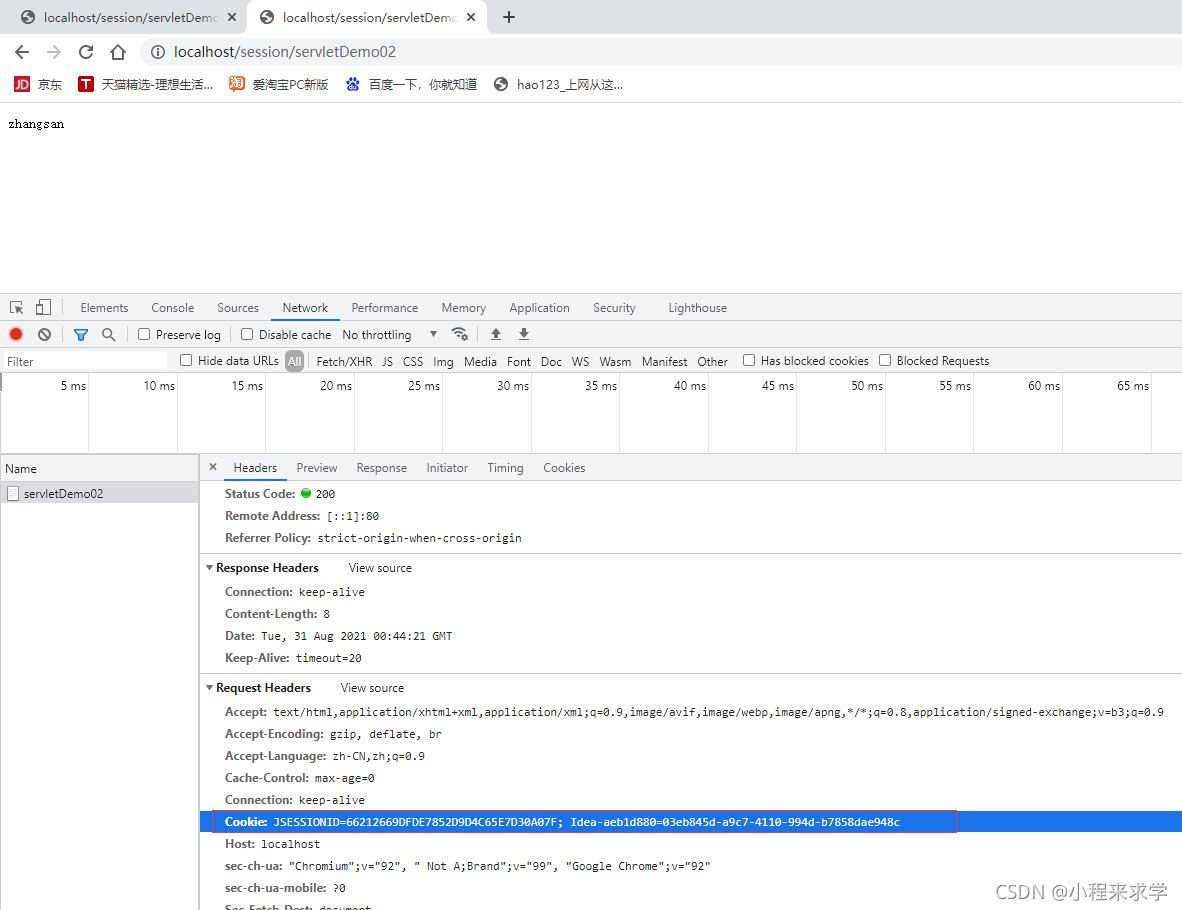Open the network request filter
1182x910 pixels.
81,334
